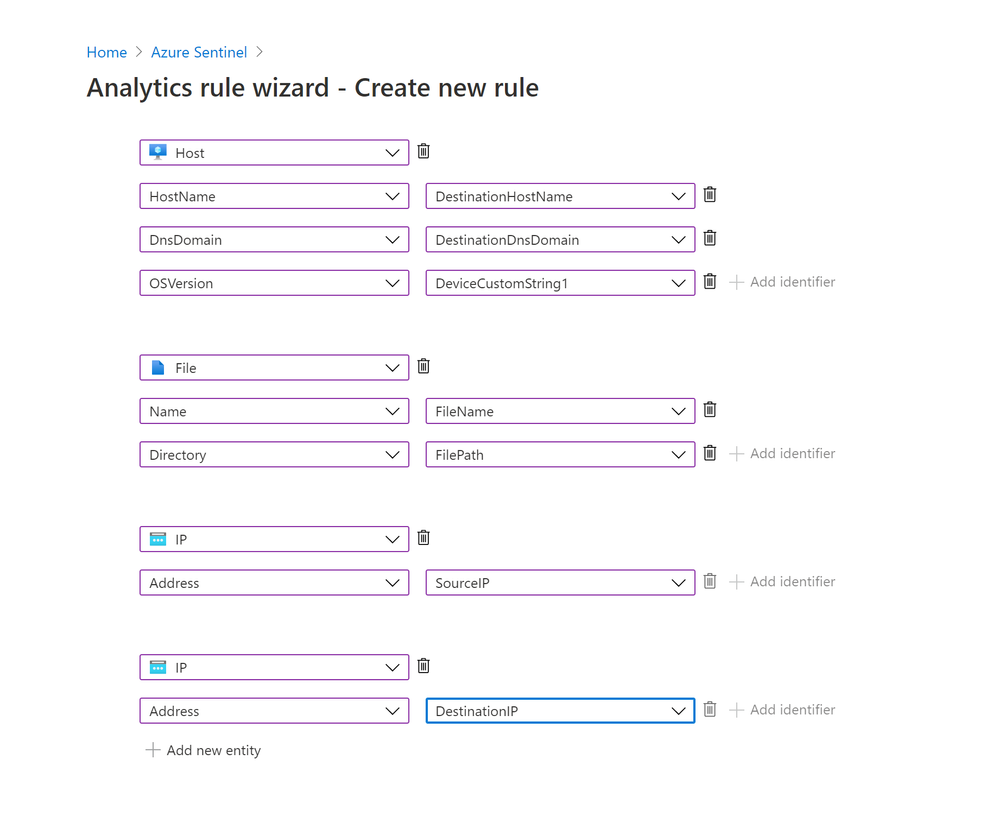Screen dimensions: 999x830
Task: Delete the Directory FilePath identifier row
Action: [x=710, y=453]
